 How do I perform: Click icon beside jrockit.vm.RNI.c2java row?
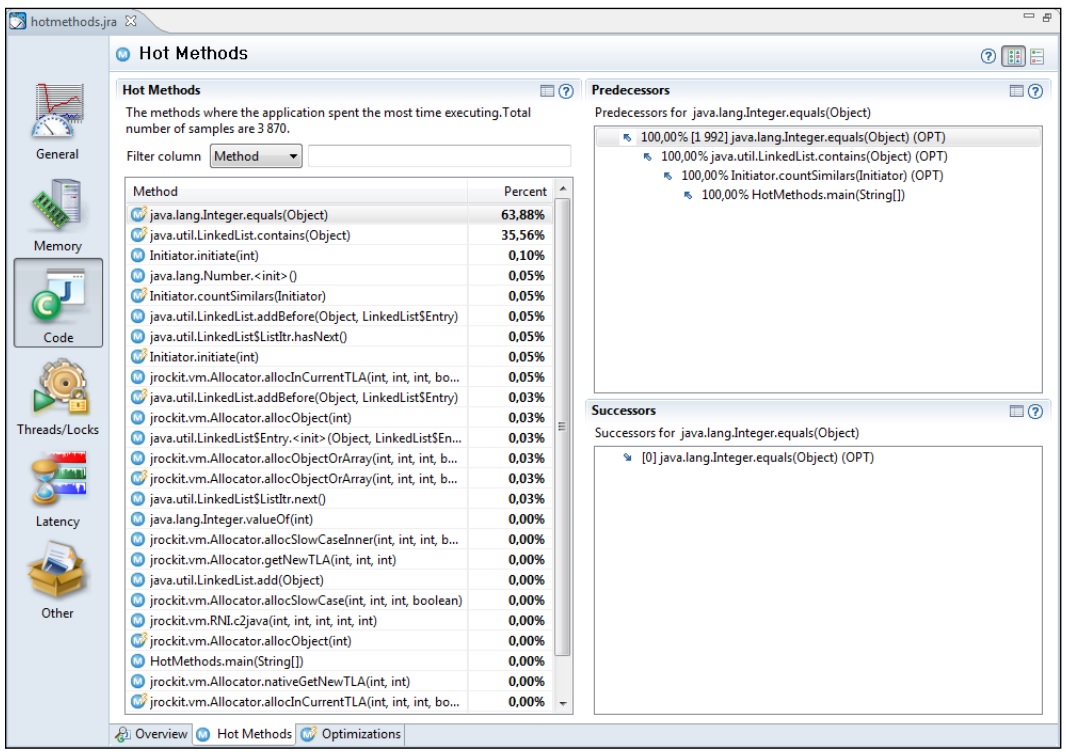[x=138, y=620]
